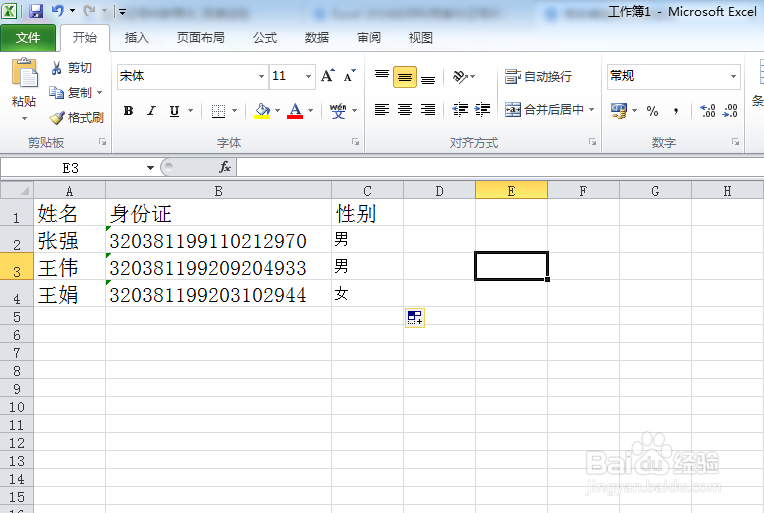The height and width of the screenshot is (513, 764).
Task: Undo the last action
Action: [57, 11]
